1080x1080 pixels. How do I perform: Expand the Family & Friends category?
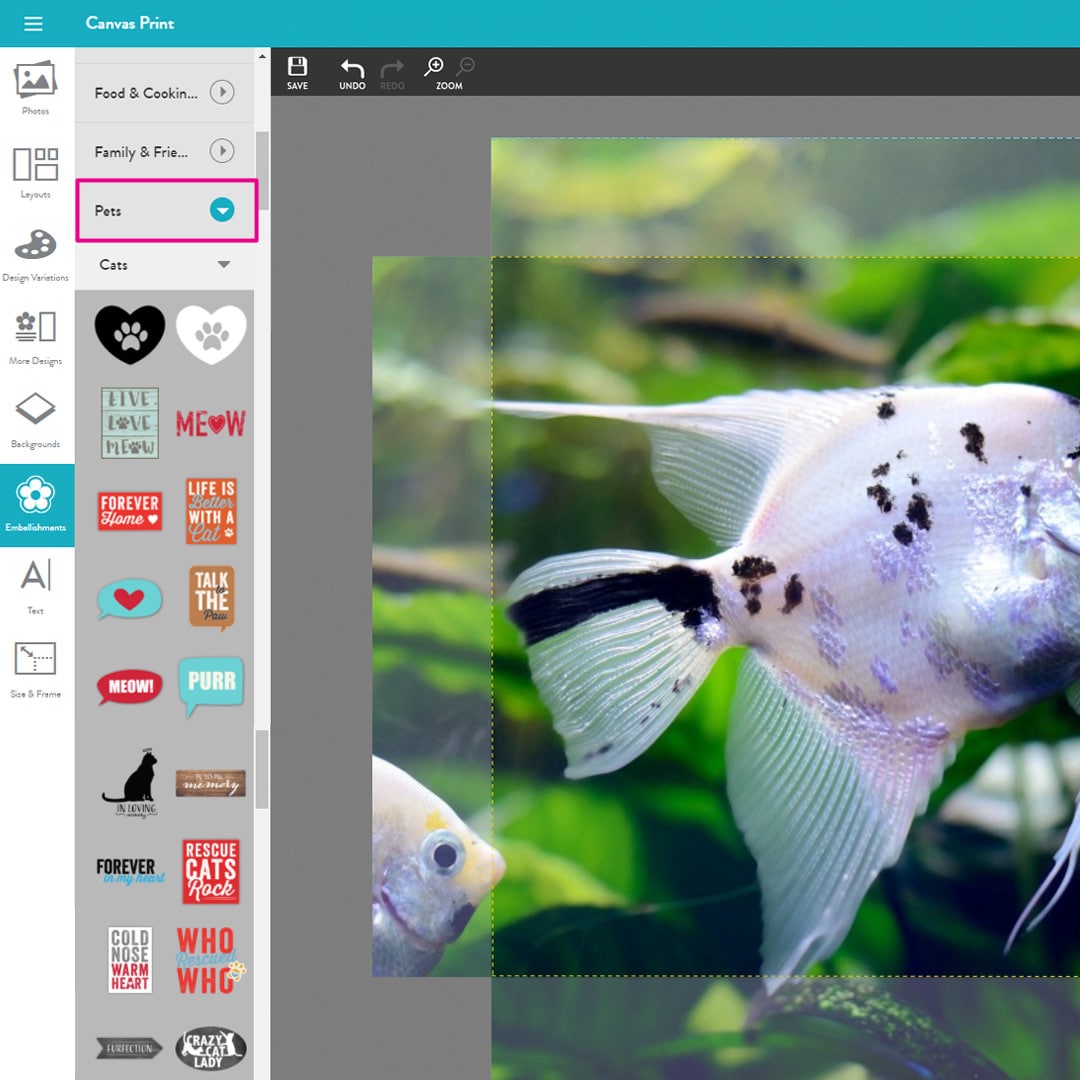click(x=222, y=152)
